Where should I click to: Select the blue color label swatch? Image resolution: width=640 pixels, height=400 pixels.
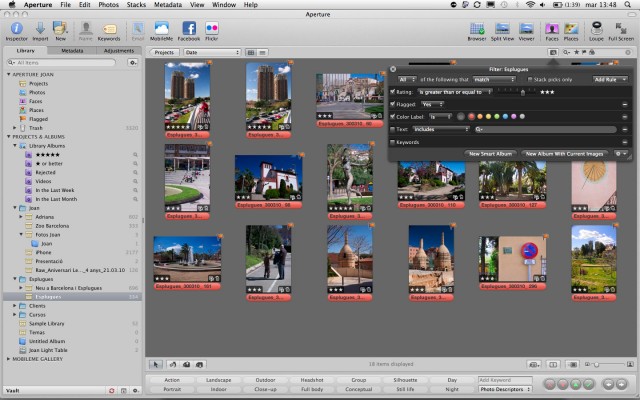point(505,117)
